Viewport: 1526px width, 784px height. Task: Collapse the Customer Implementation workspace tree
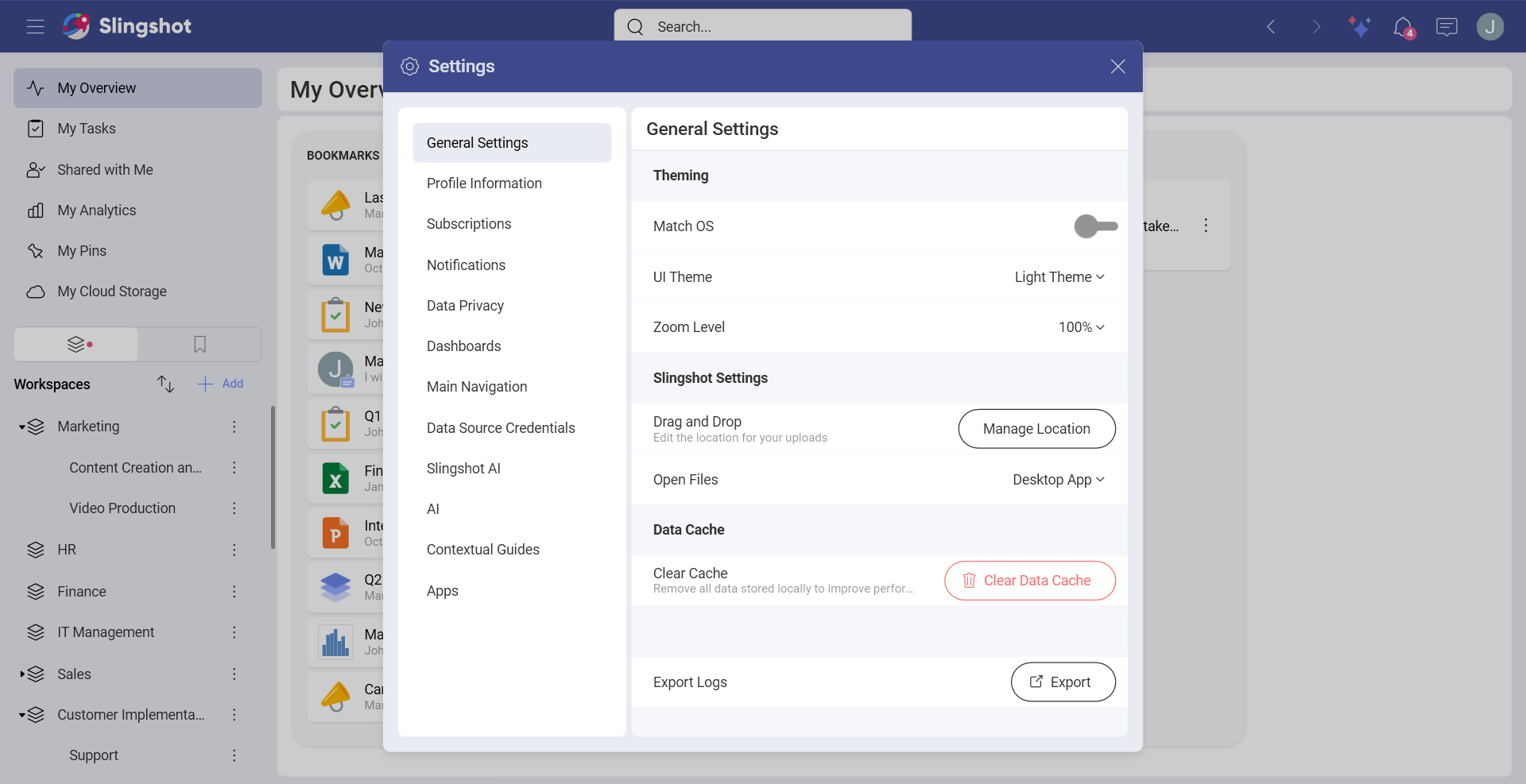click(21, 715)
